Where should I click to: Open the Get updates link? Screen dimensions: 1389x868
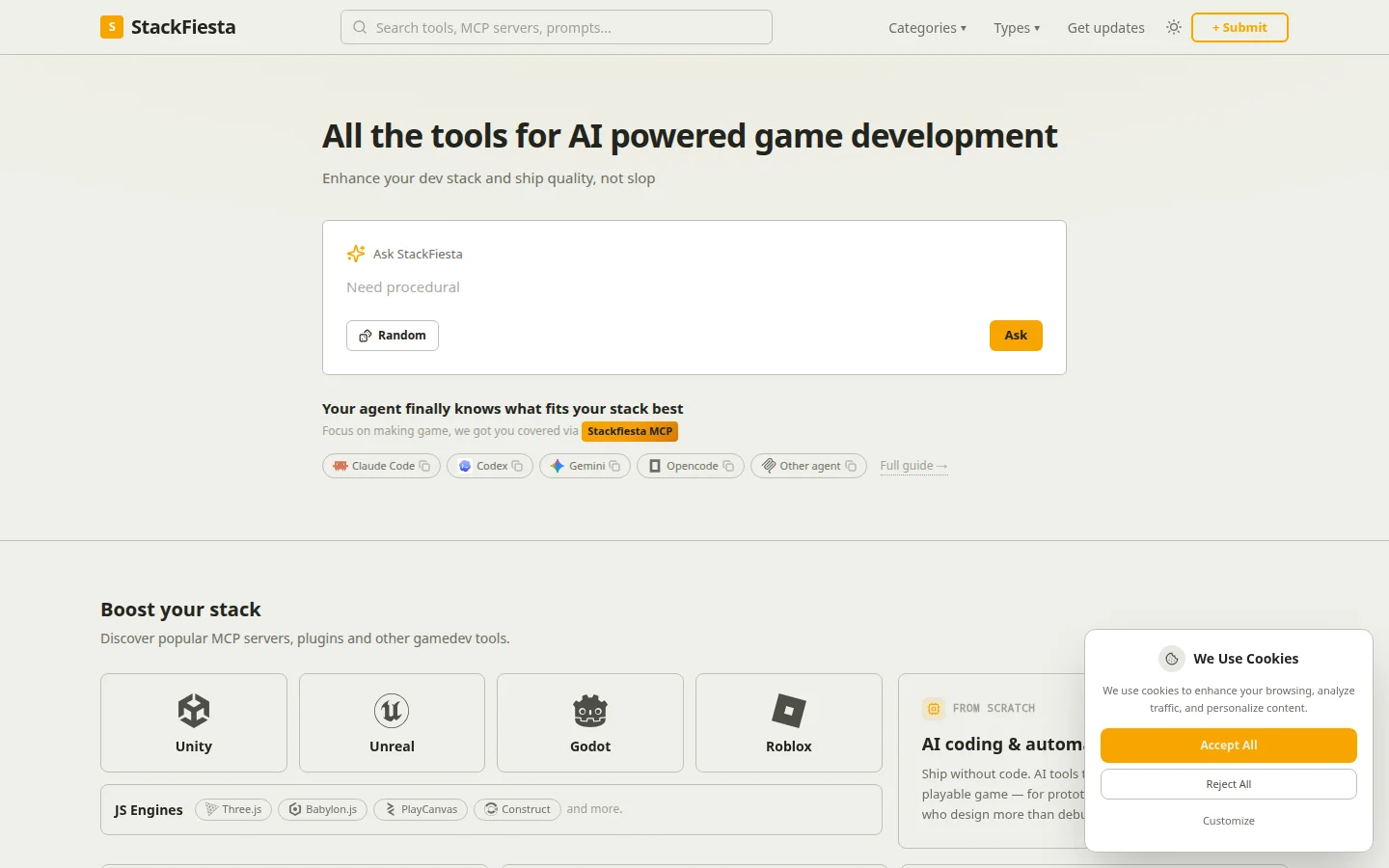click(1105, 28)
